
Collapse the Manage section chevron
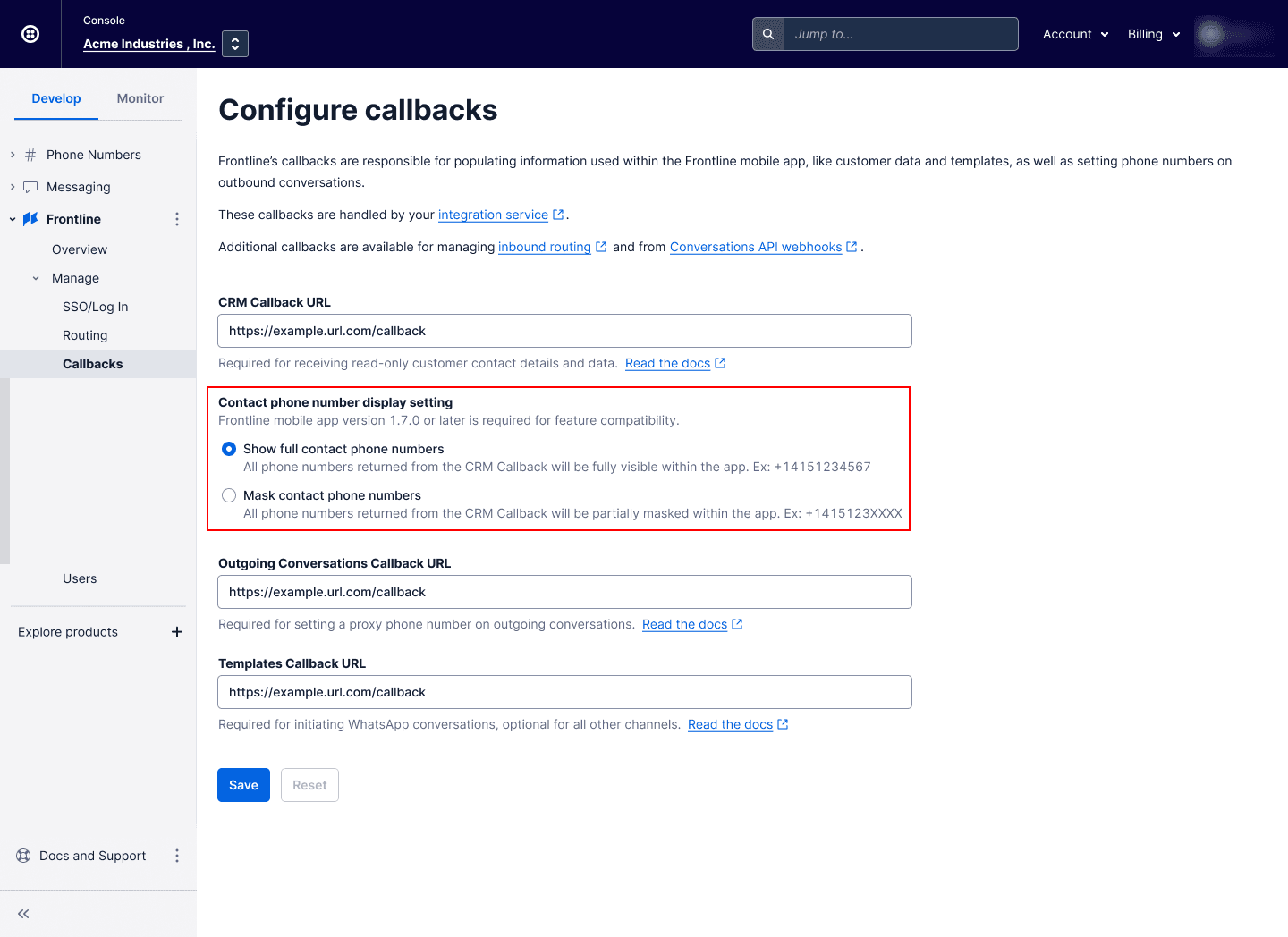pos(36,278)
